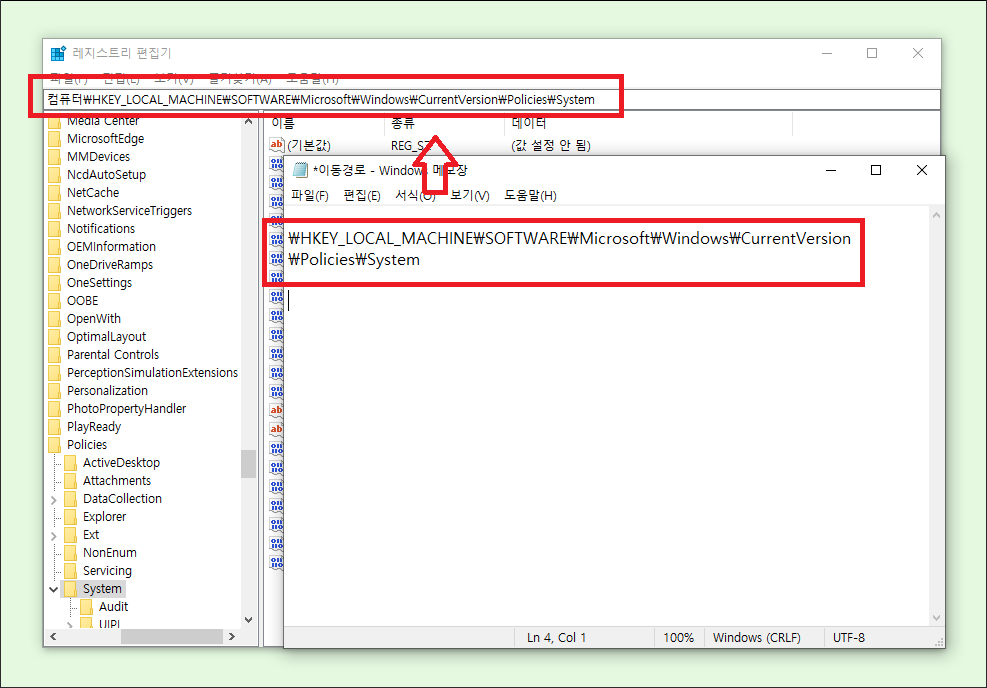Click the Attachments folder icon

70,481
